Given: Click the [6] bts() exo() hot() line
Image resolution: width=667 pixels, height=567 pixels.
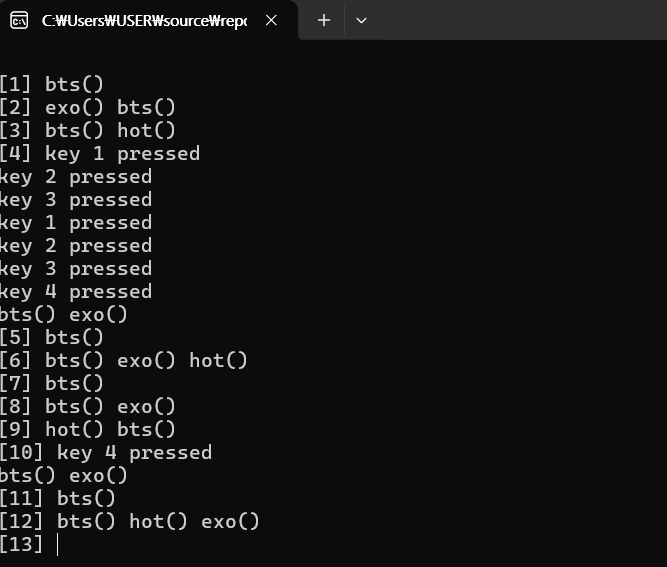Looking at the screenshot, I should point(124,360).
